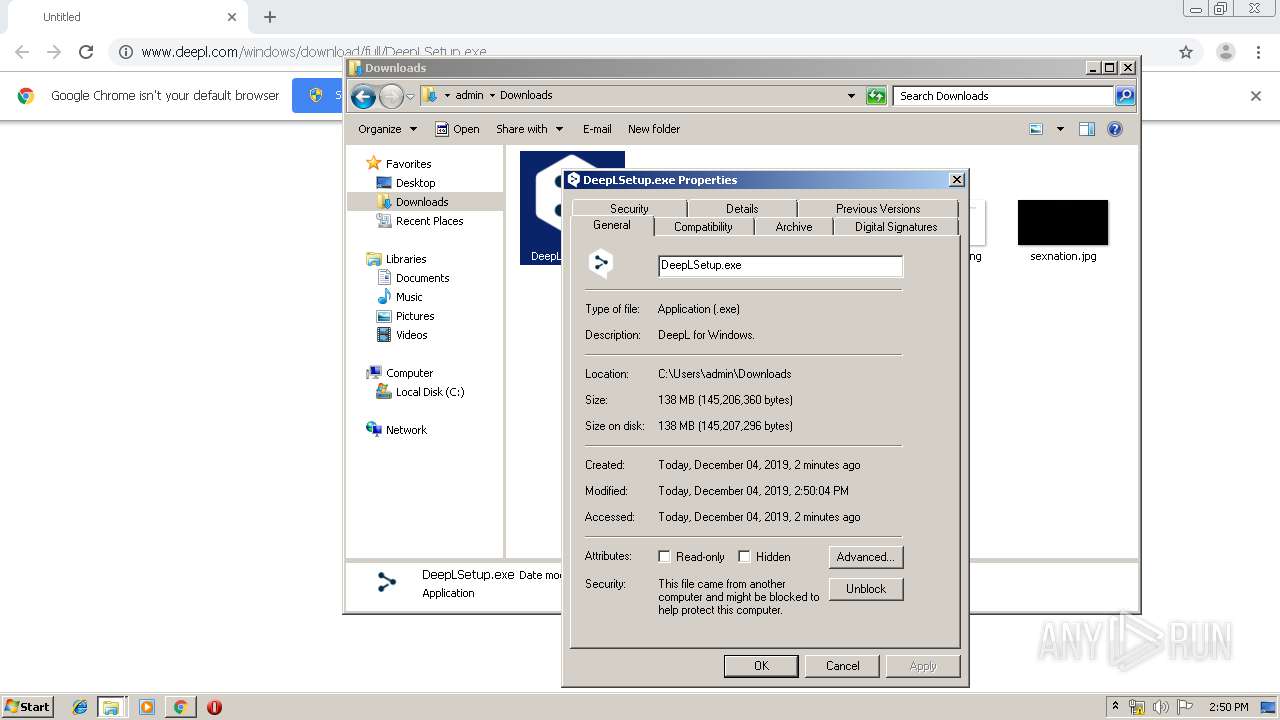Open Internet Explorer from taskbar
The width and height of the screenshot is (1280, 720).
80,707
